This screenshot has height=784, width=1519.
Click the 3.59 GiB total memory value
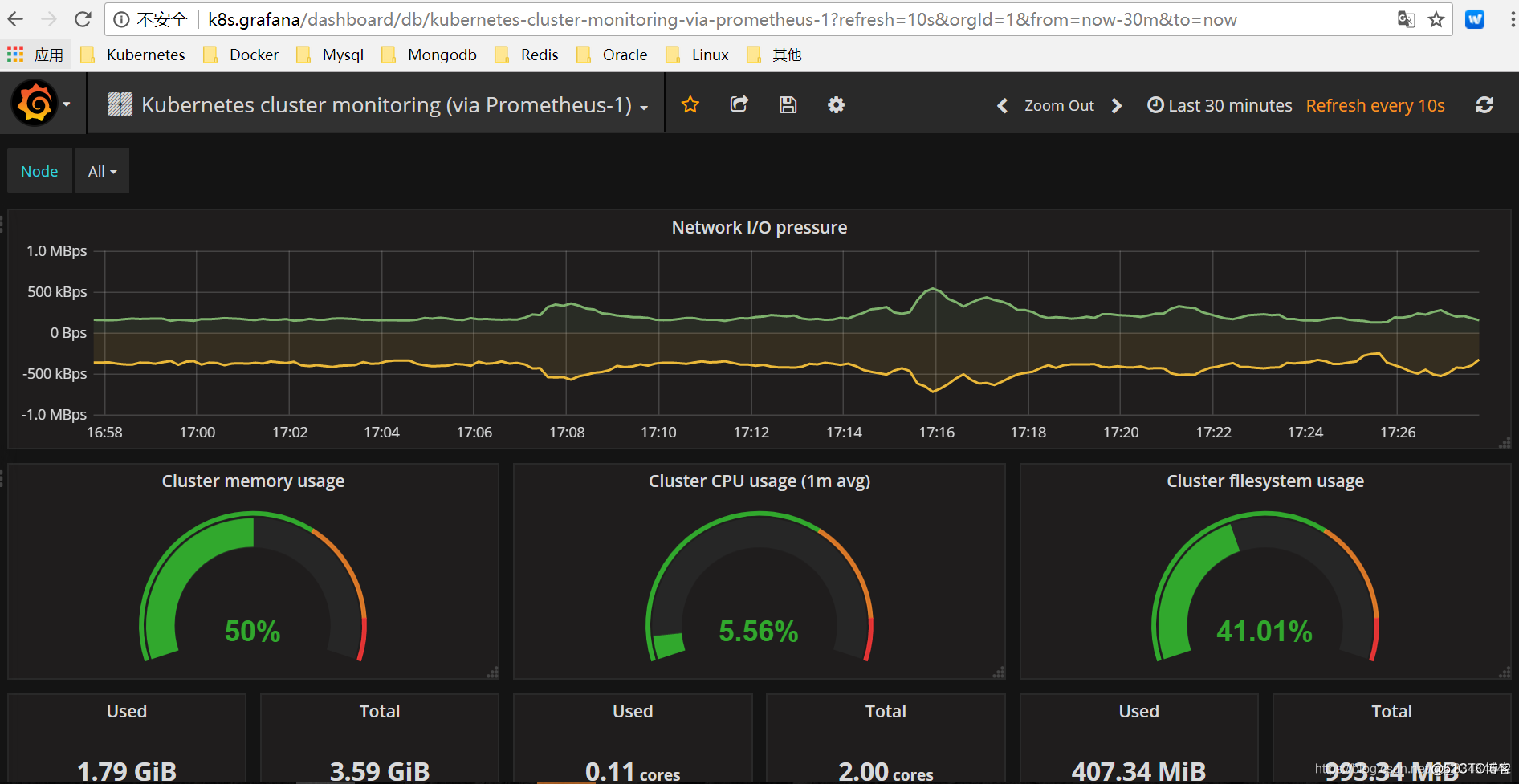[380, 771]
